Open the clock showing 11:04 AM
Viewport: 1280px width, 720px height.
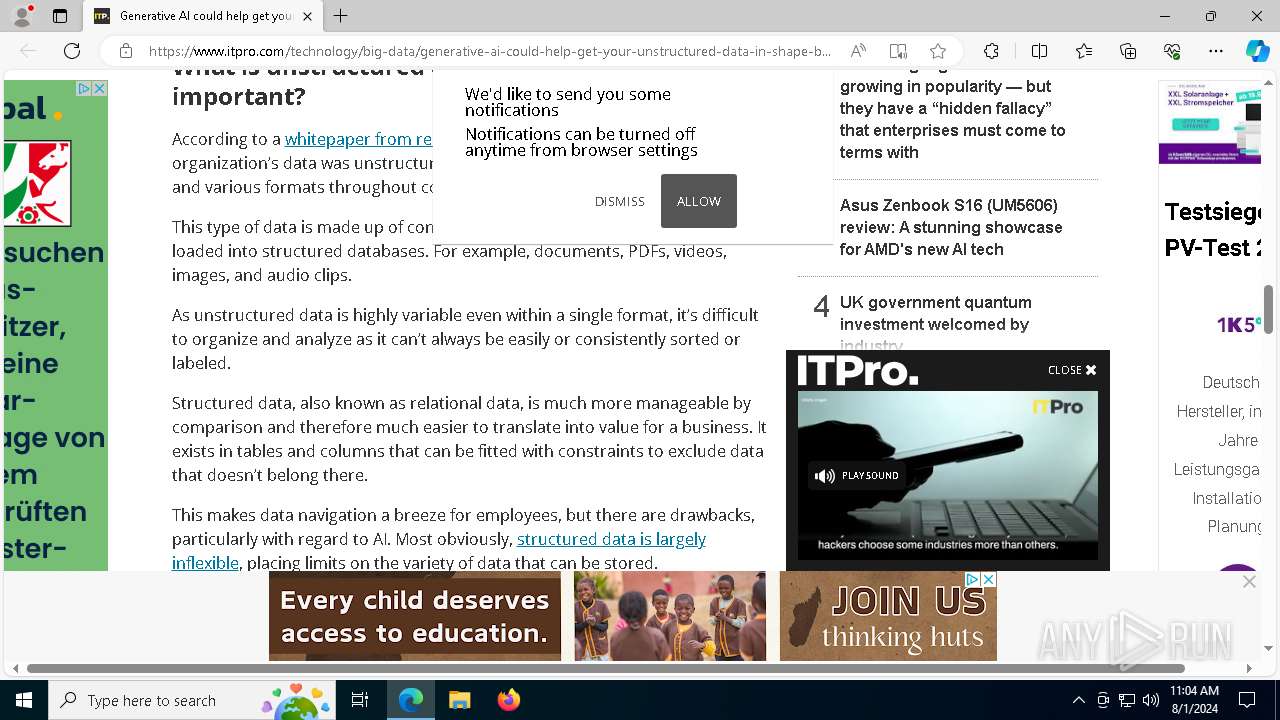(1194, 700)
